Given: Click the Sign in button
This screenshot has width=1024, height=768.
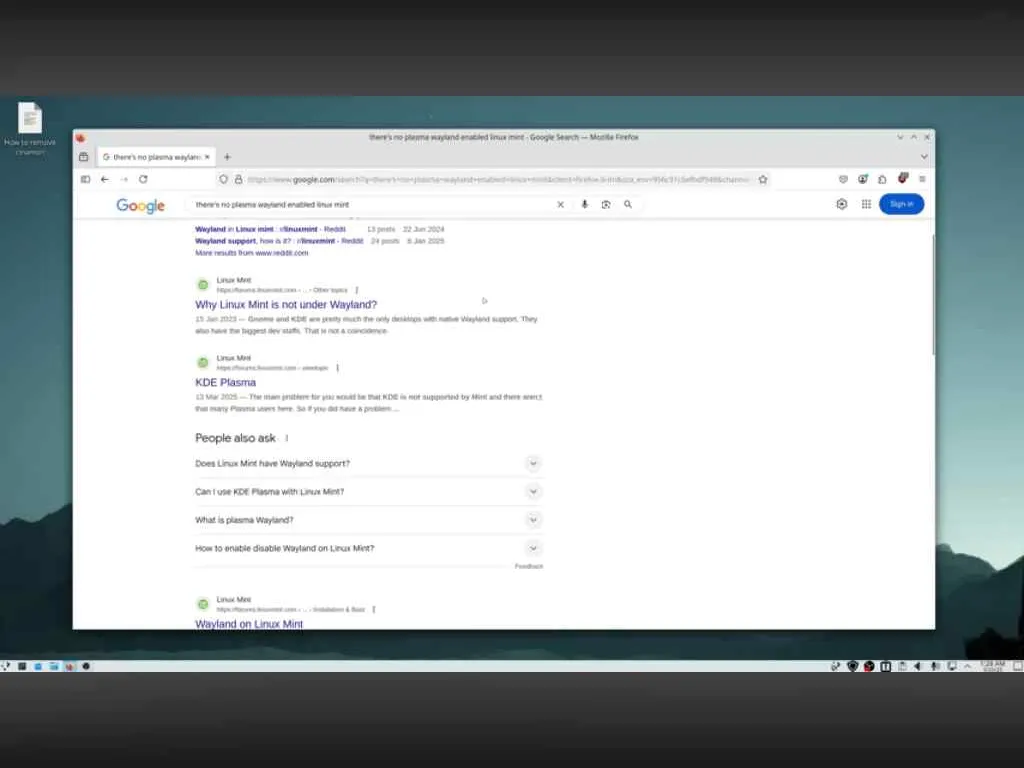Looking at the screenshot, I should tap(901, 204).
